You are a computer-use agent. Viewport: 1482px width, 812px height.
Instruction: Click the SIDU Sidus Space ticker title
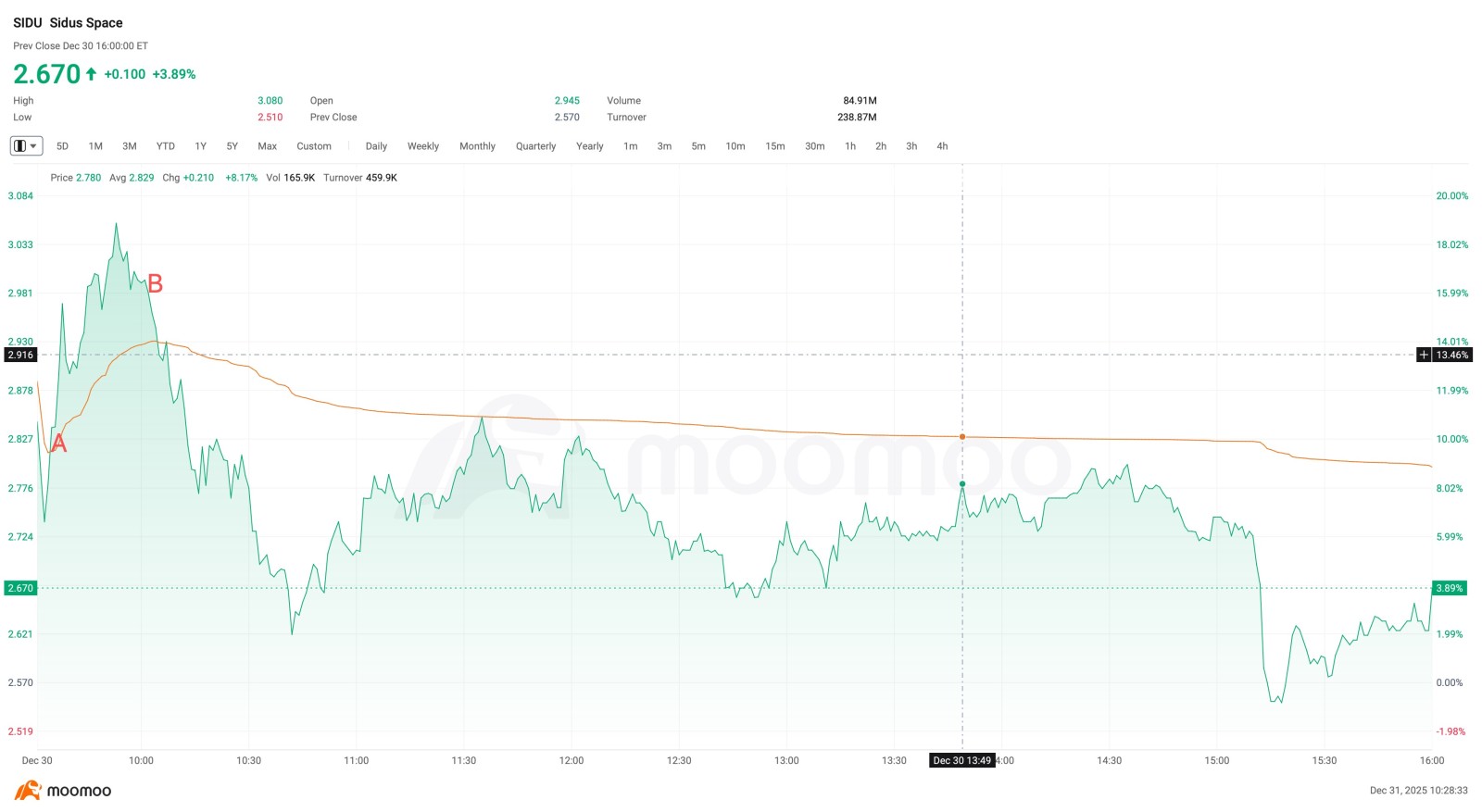[68, 23]
